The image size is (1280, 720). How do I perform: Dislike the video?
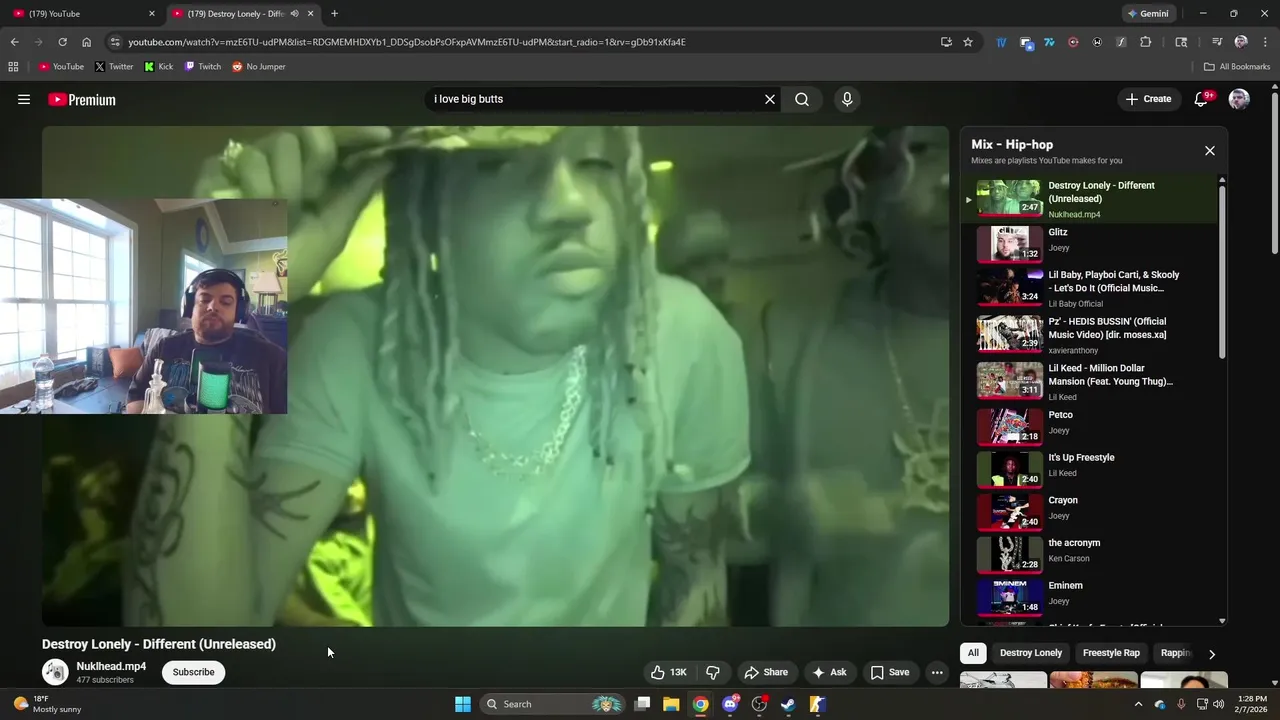click(x=713, y=672)
